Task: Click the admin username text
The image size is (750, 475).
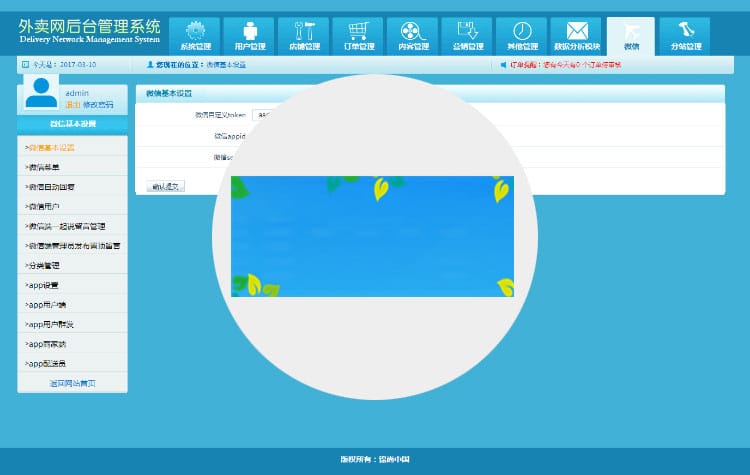Action: [x=77, y=93]
